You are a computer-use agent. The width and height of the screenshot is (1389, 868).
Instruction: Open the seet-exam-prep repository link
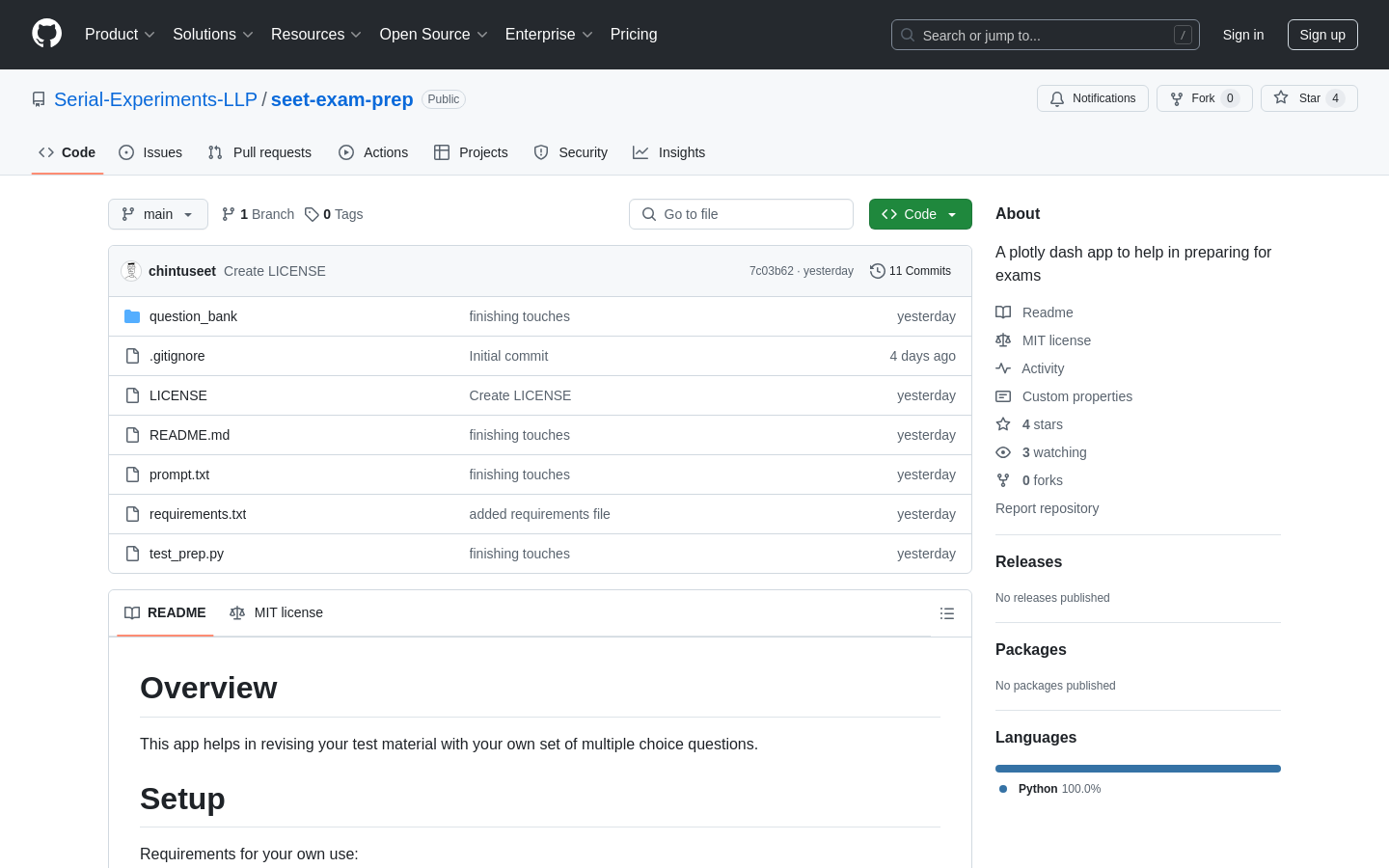(342, 99)
